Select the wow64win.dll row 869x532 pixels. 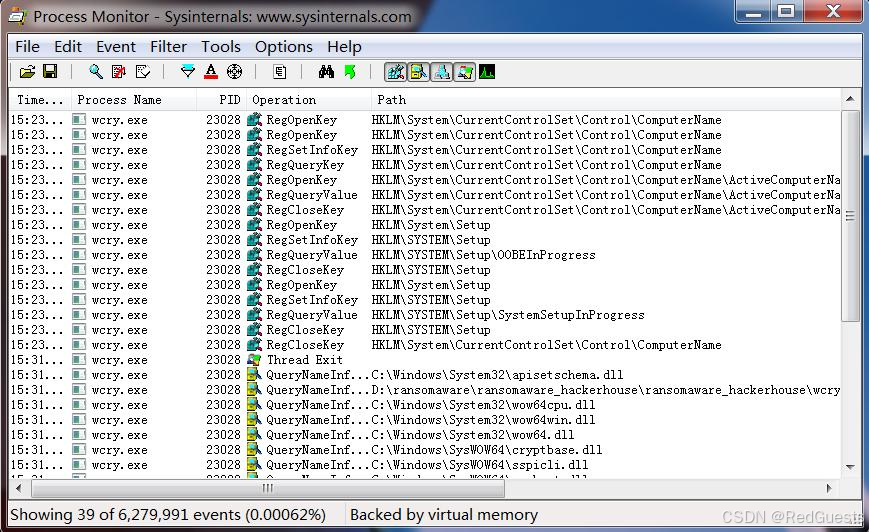pyautogui.click(x=425, y=420)
